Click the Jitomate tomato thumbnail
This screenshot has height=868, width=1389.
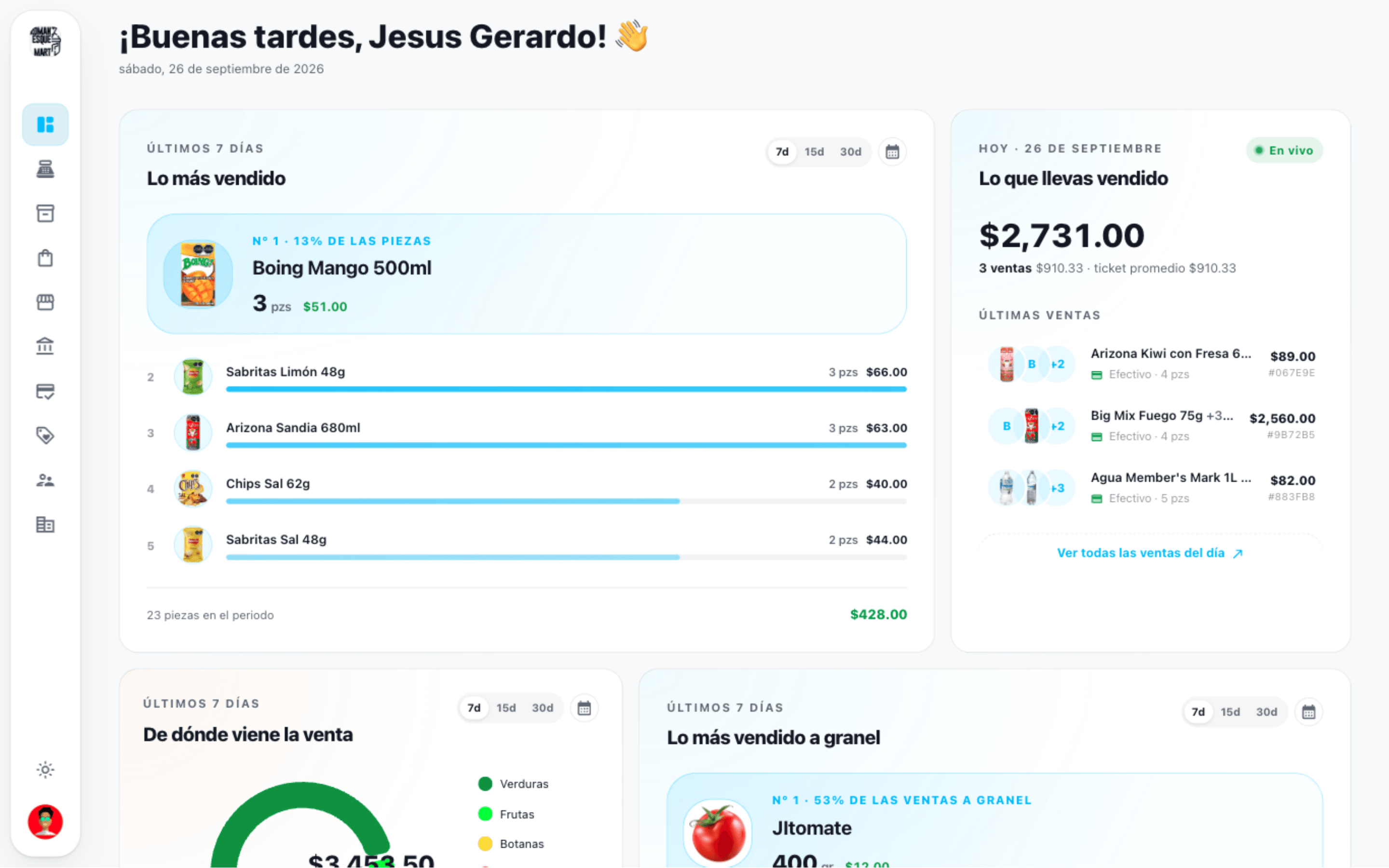coord(718,834)
